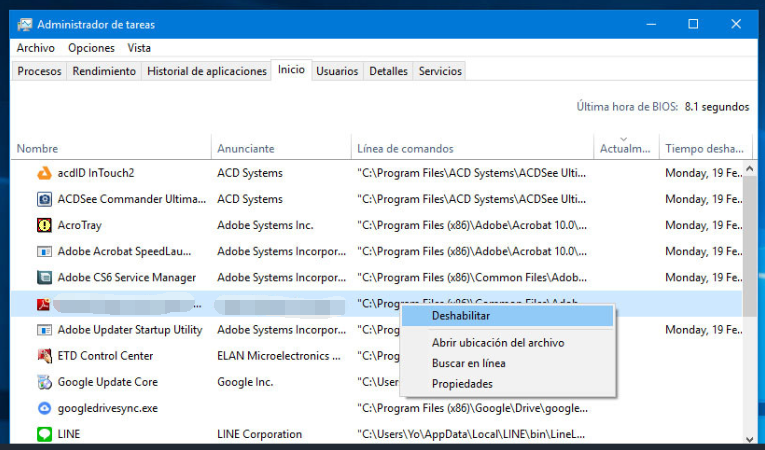Click the scrollbar up arrow
Viewport: 765px width, 450px height.
tap(749, 169)
